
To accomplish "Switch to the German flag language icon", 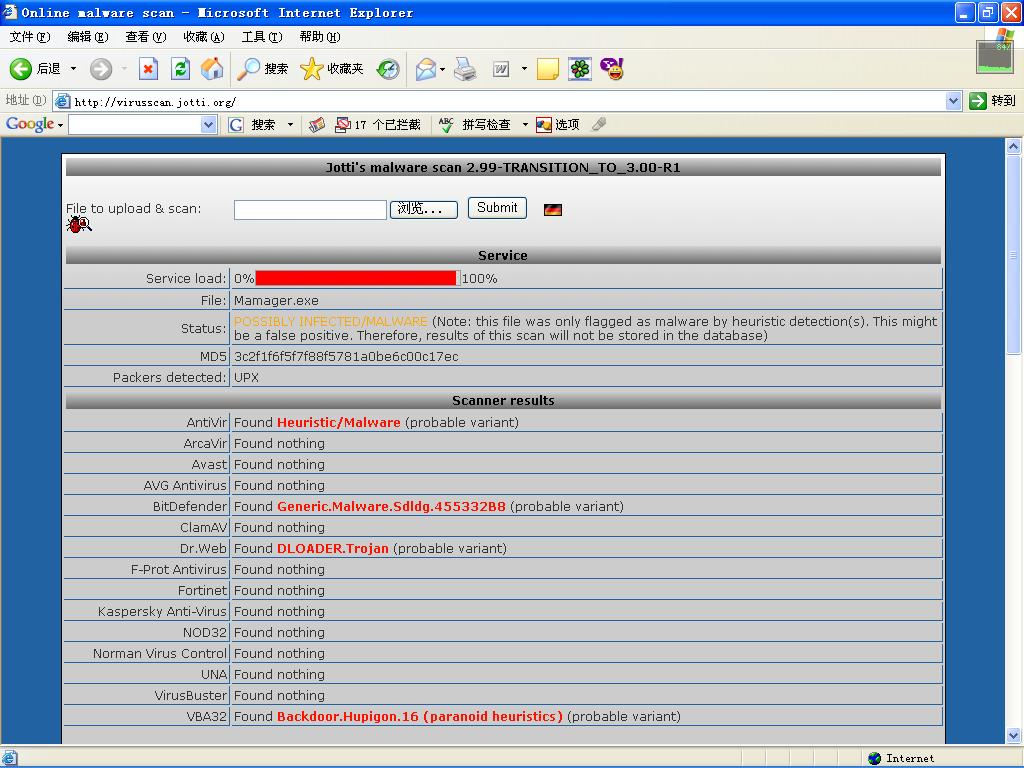I will coord(552,210).
